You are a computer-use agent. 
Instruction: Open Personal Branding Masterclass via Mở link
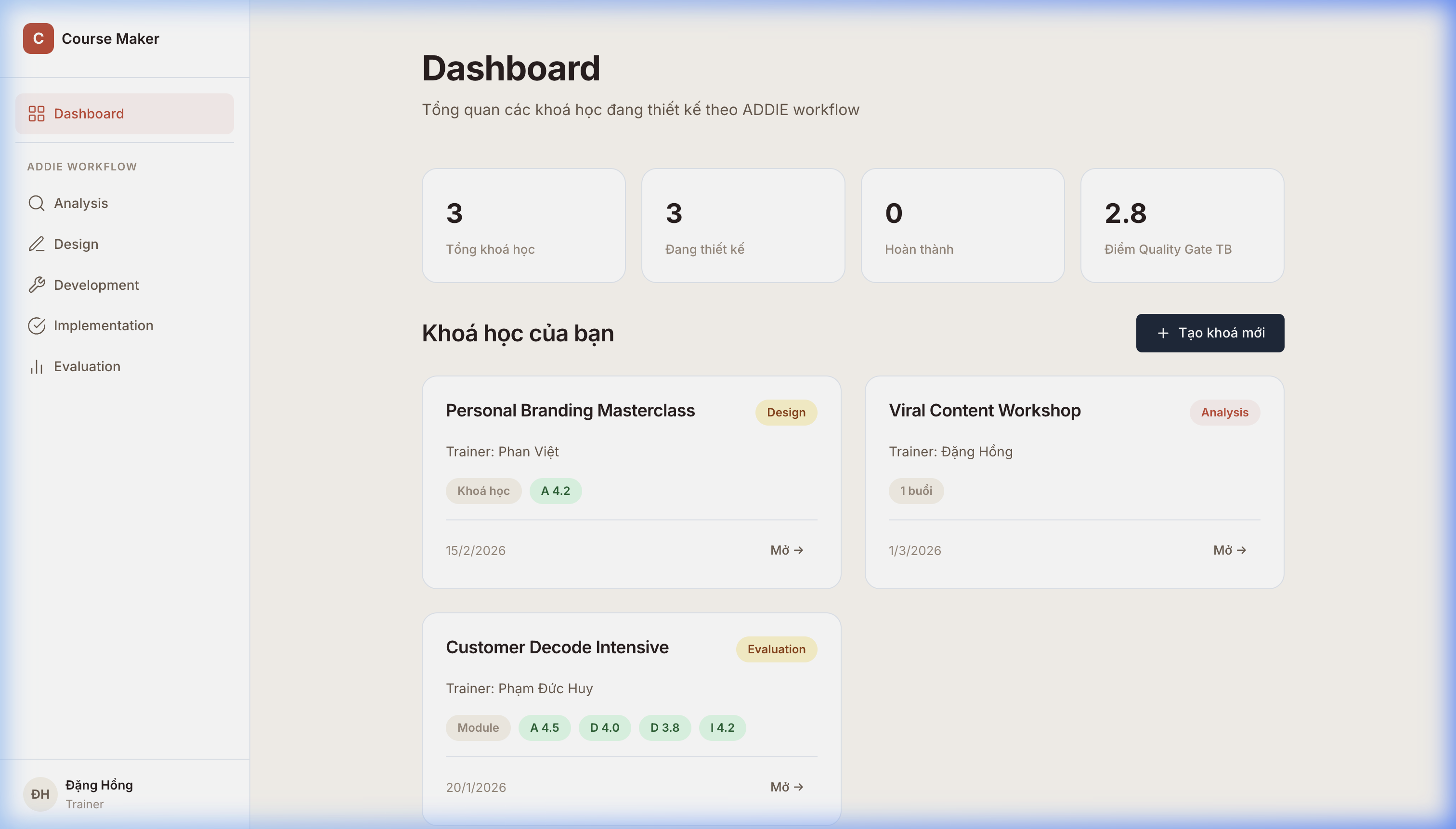pos(786,550)
